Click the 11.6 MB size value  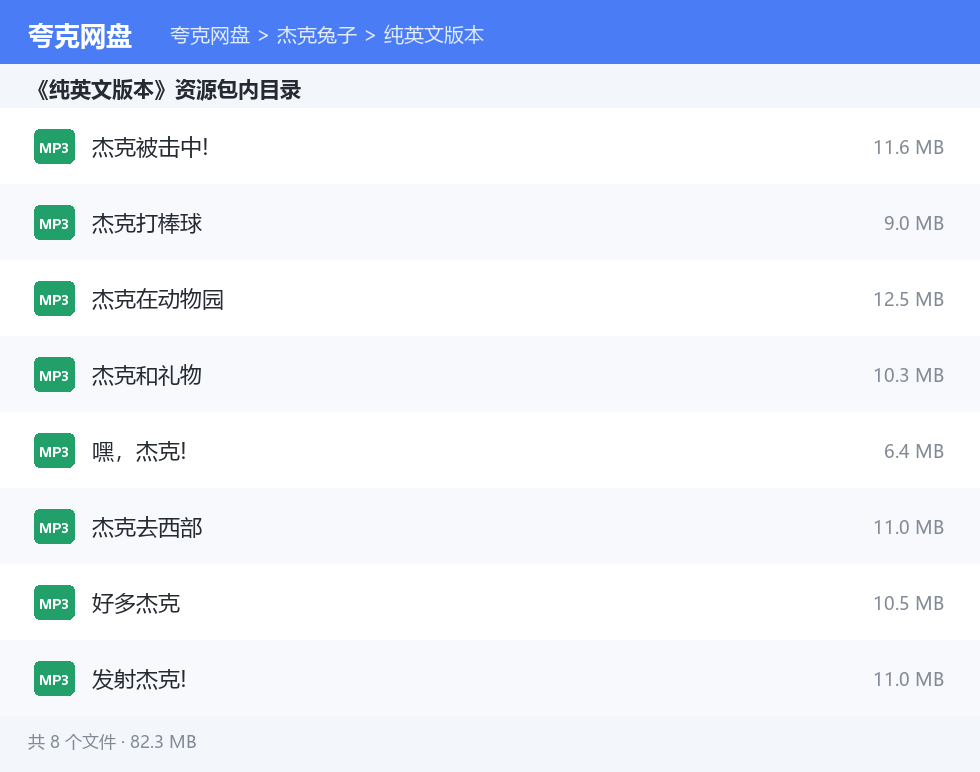click(908, 148)
